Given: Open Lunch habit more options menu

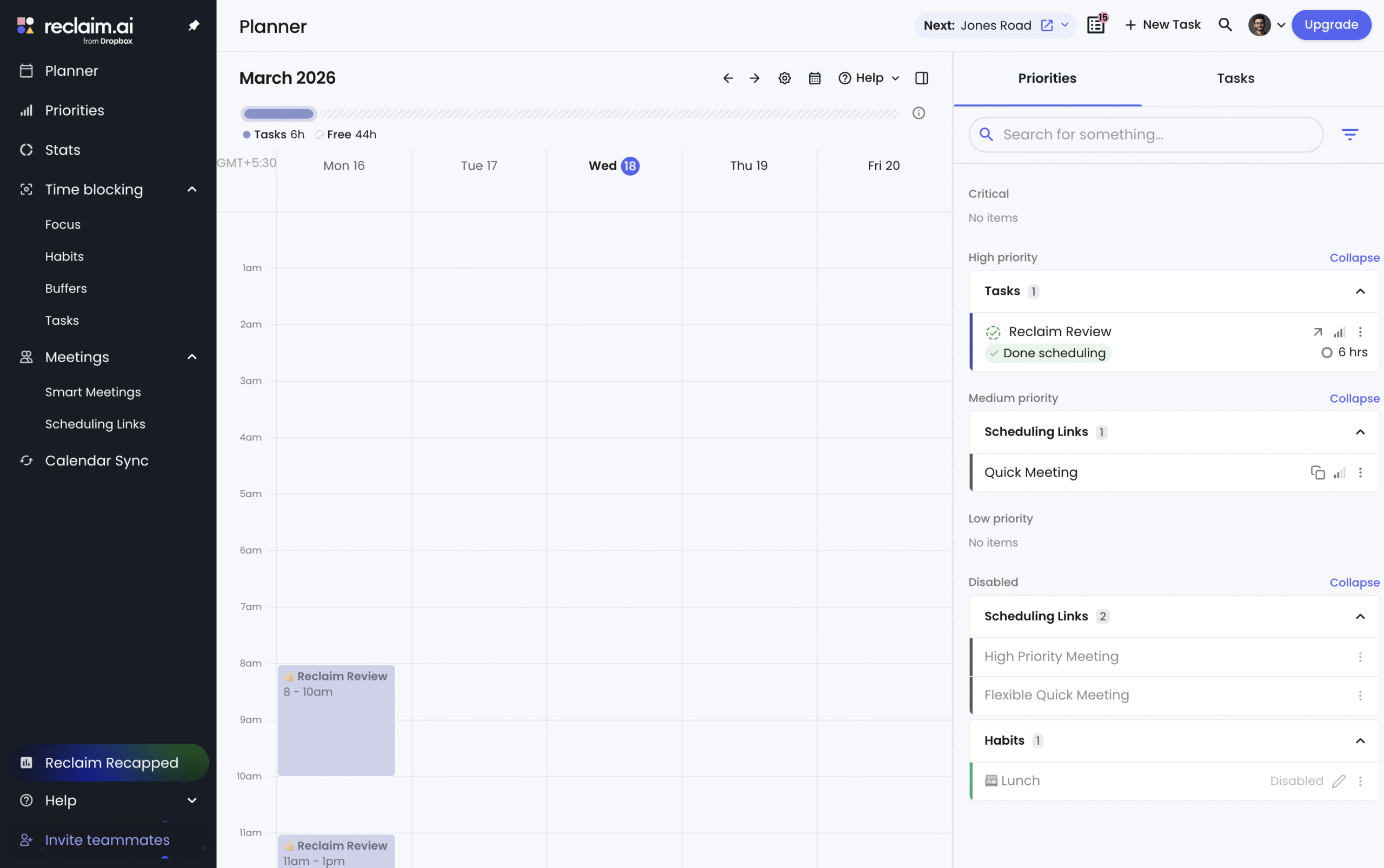Looking at the screenshot, I should [x=1360, y=782].
